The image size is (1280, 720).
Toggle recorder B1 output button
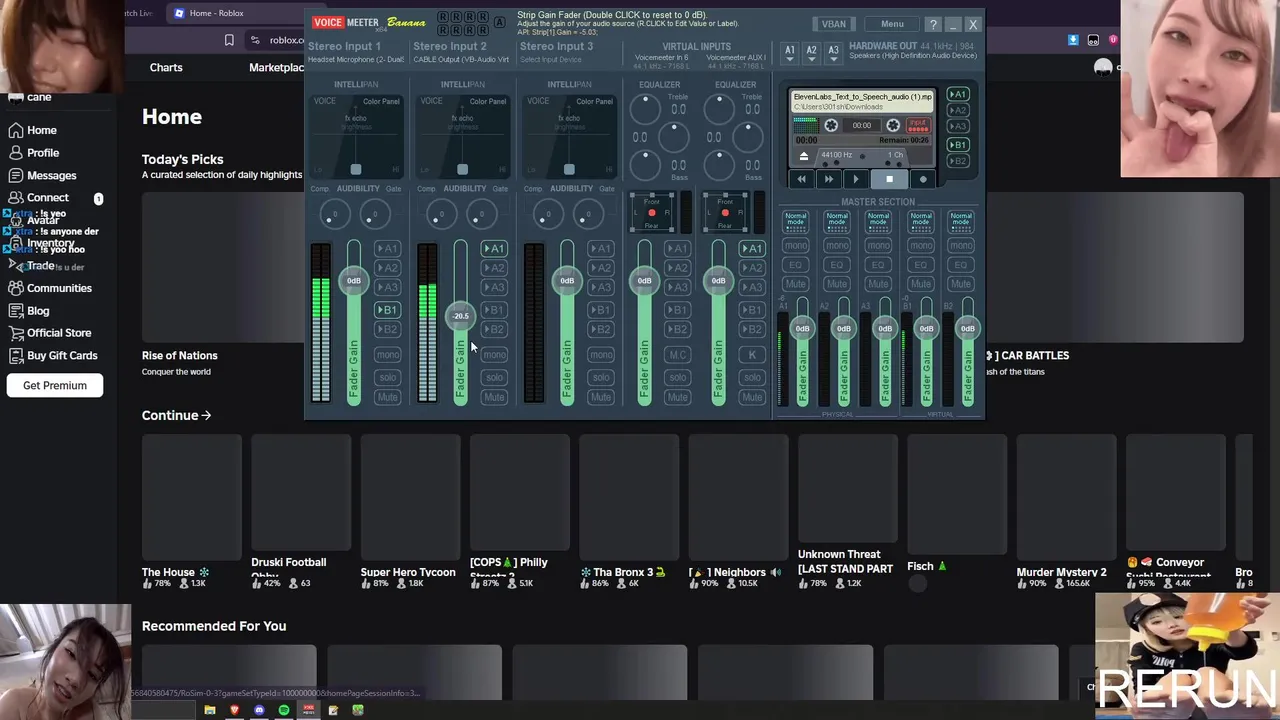[958, 144]
